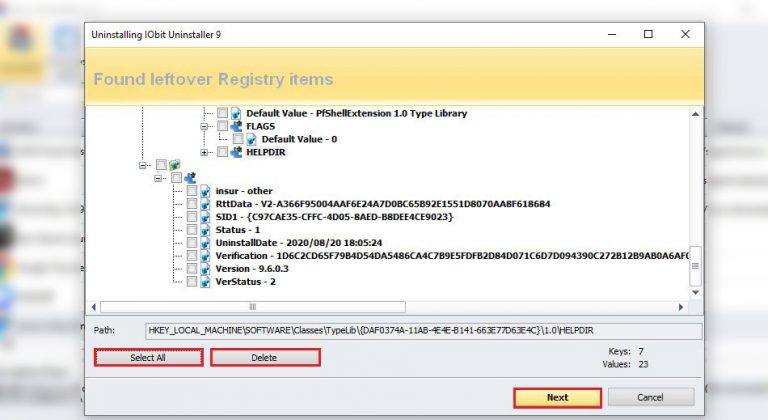Click the SID1 value icon
Viewport: 768px width, 420px height.
[x=207, y=217]
